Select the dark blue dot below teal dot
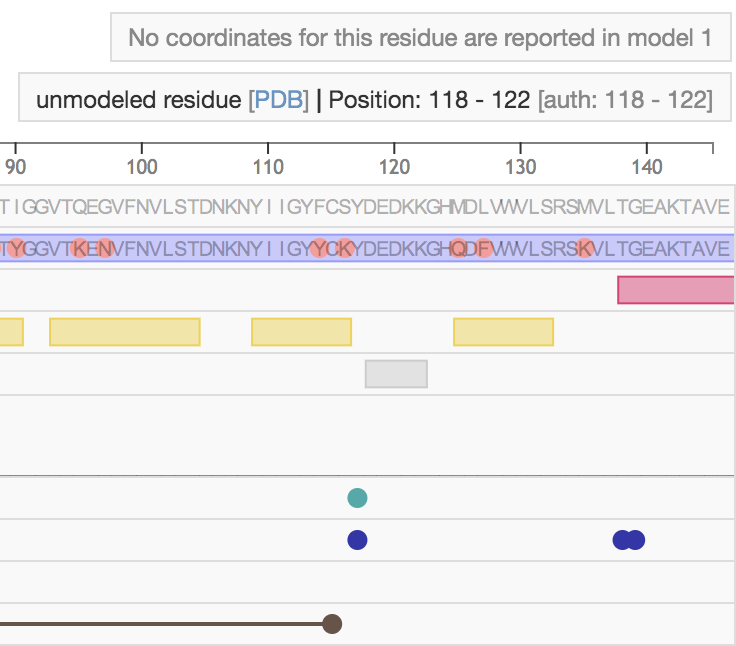The height and width of the screenshot is (646, 736). 357,540
